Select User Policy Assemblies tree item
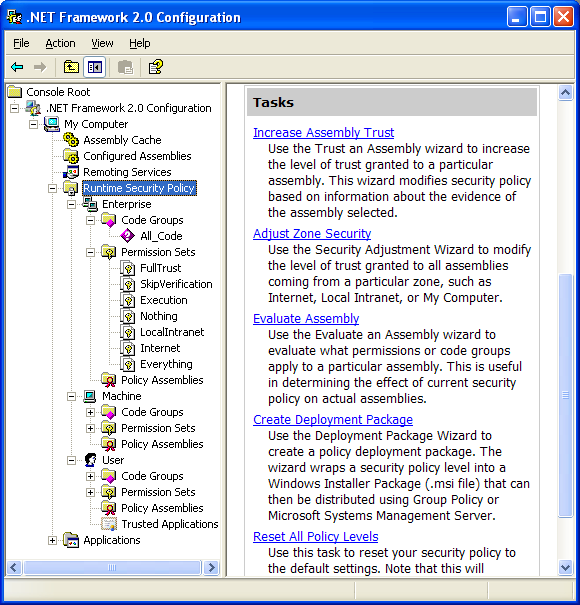The image size is (580, 605). [x=162, y=508]
